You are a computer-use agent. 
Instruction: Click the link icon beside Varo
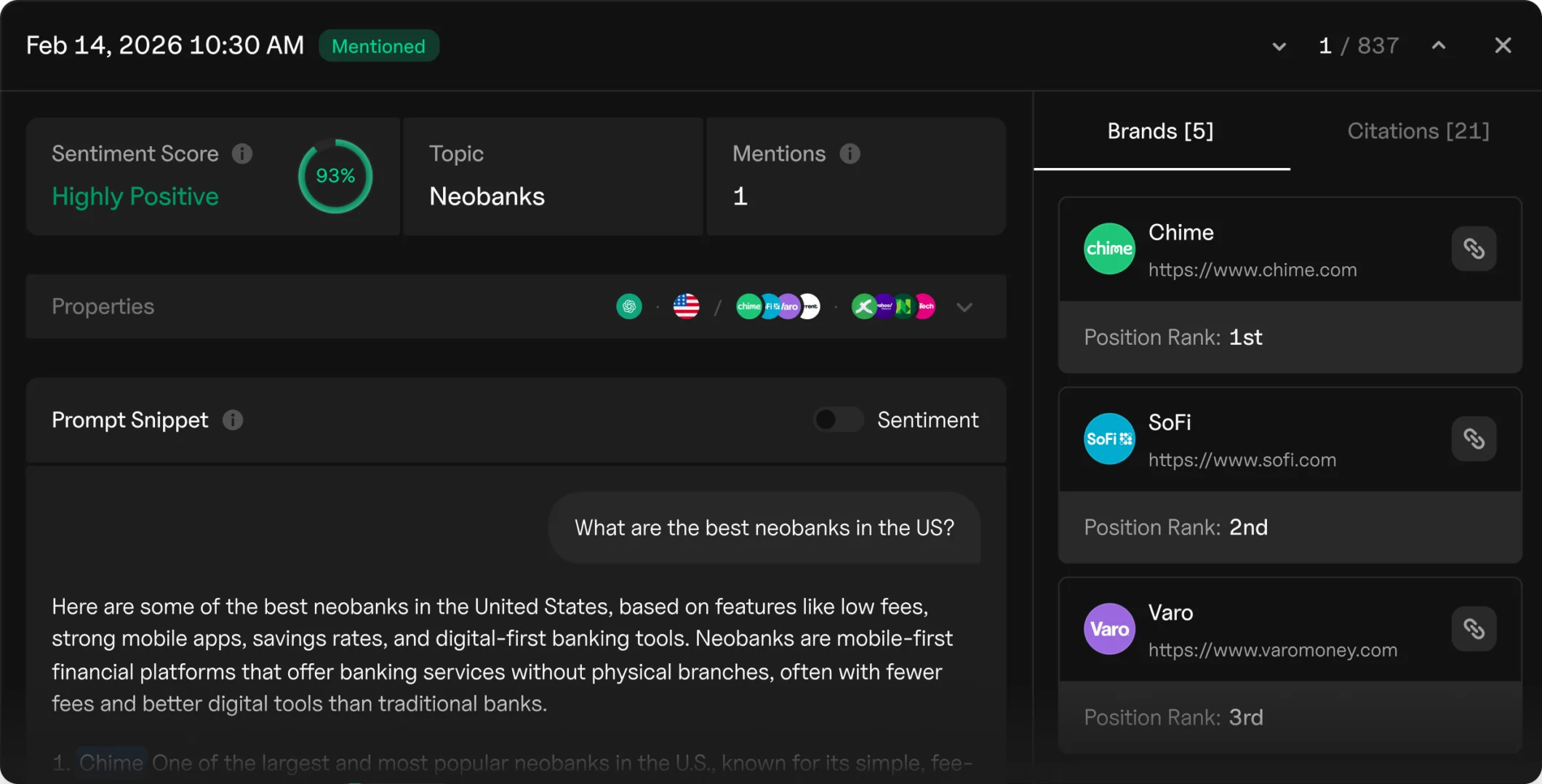click(1474, 629)
